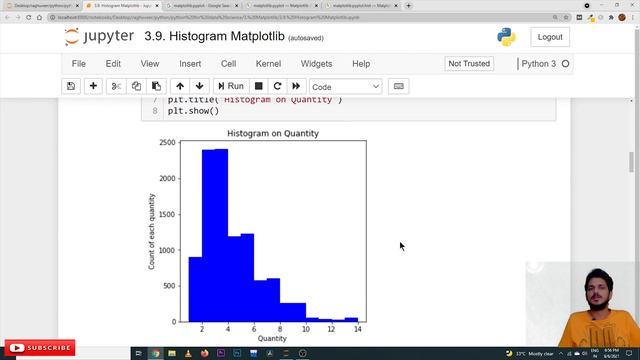This screenshot has height=360, width=640.
Task: Click the Not Trusted button
Action: click(x=469, y=64)
